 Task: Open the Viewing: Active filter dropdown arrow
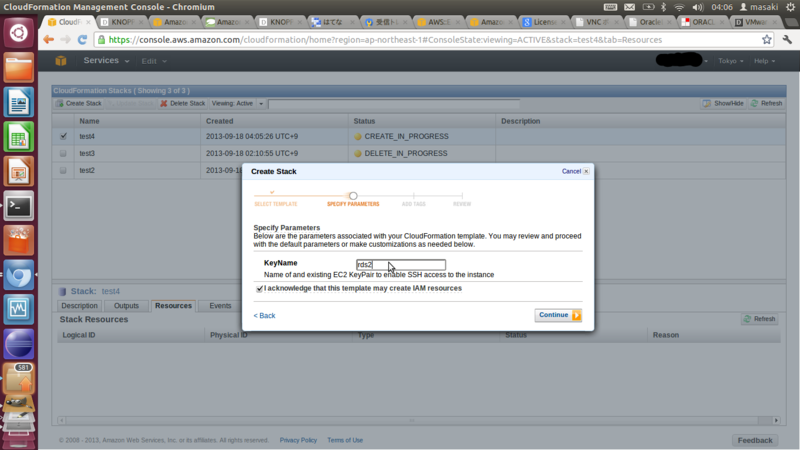pos(261,104)
